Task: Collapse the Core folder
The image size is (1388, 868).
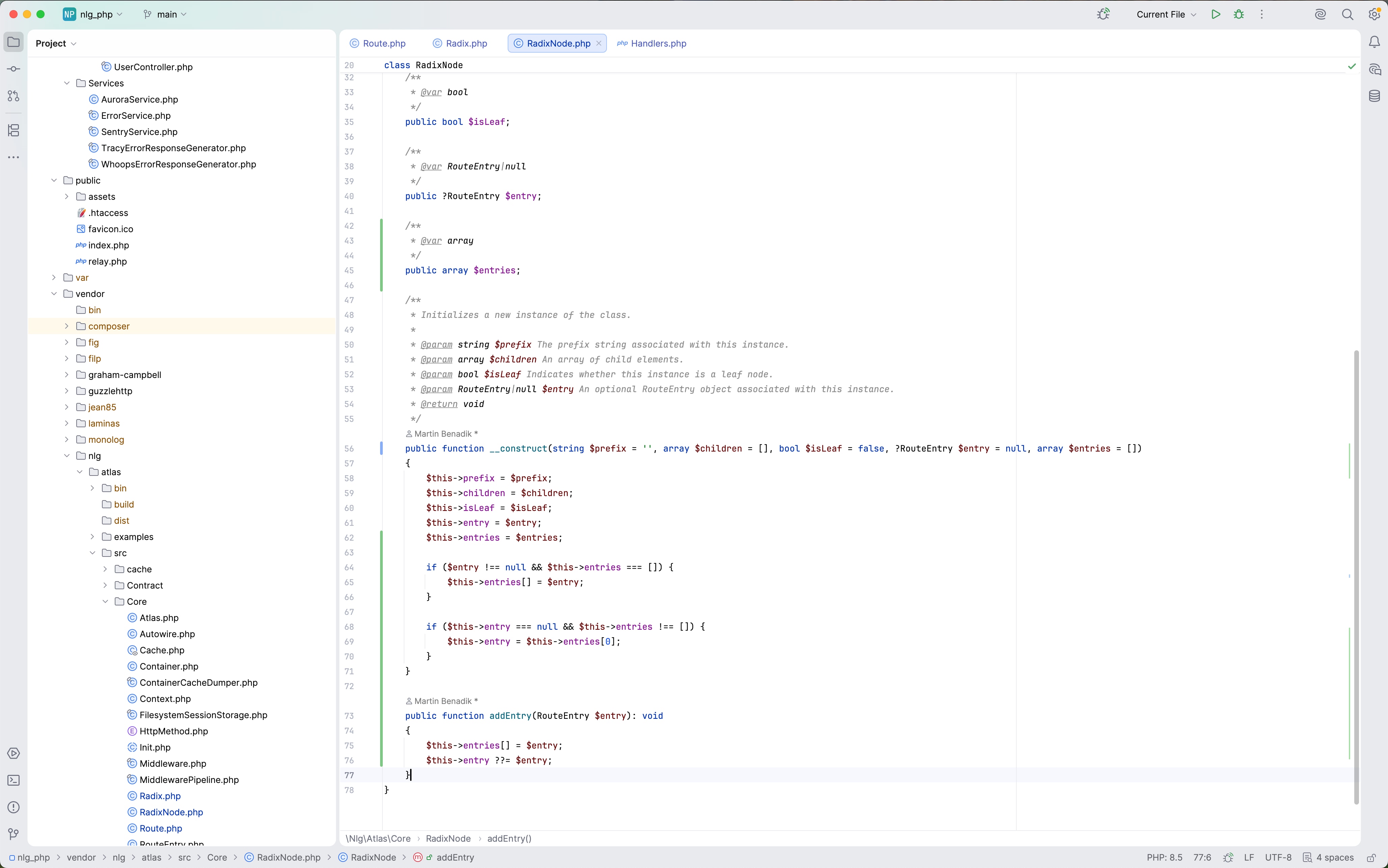Action: (105, 602)
